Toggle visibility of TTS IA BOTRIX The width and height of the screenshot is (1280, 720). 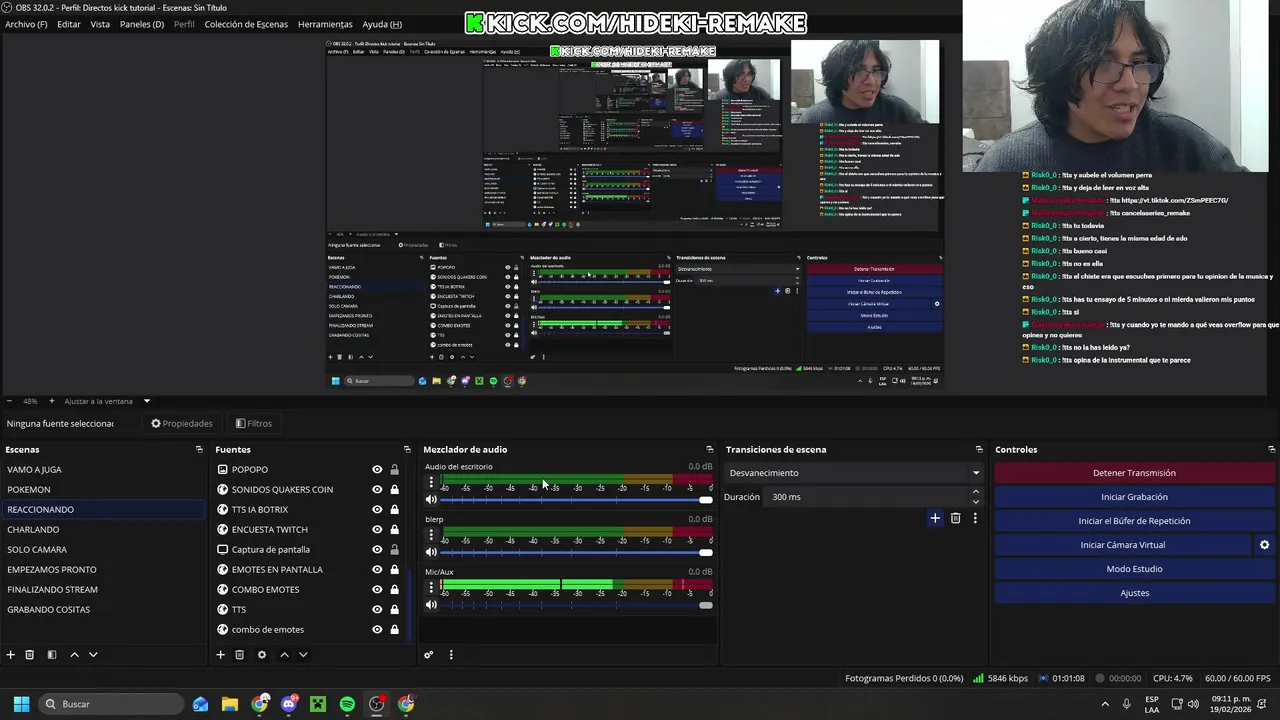click(377, 510)
